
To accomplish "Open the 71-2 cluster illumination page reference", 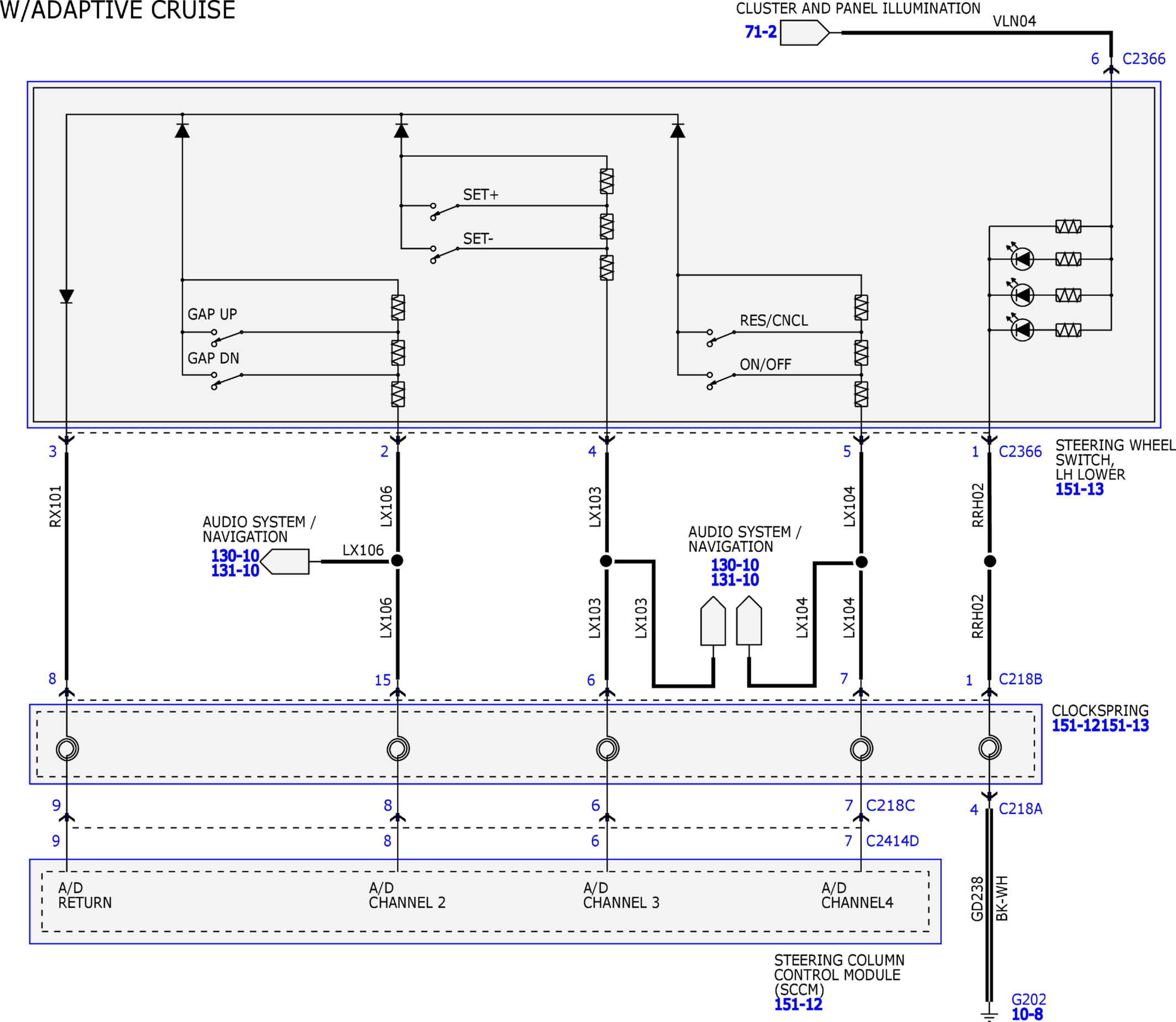I will [760, 32].
